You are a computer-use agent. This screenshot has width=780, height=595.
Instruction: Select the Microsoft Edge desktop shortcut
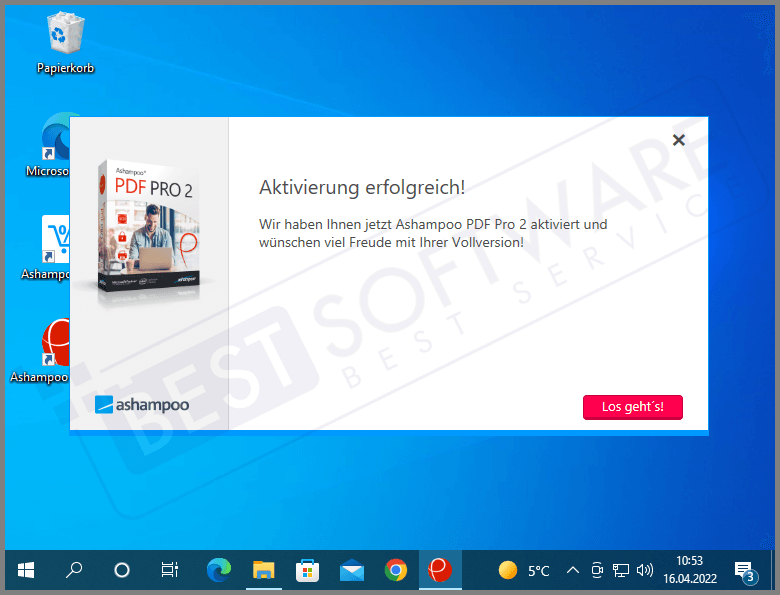50,145
